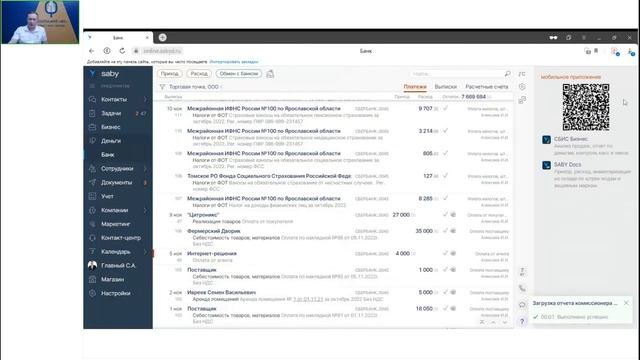Open the Торговая точка, ООО organization dropdown
Image resolution: width=640 pixels, height=360 pixels.
pyautogui.click(x=195, y=87)
